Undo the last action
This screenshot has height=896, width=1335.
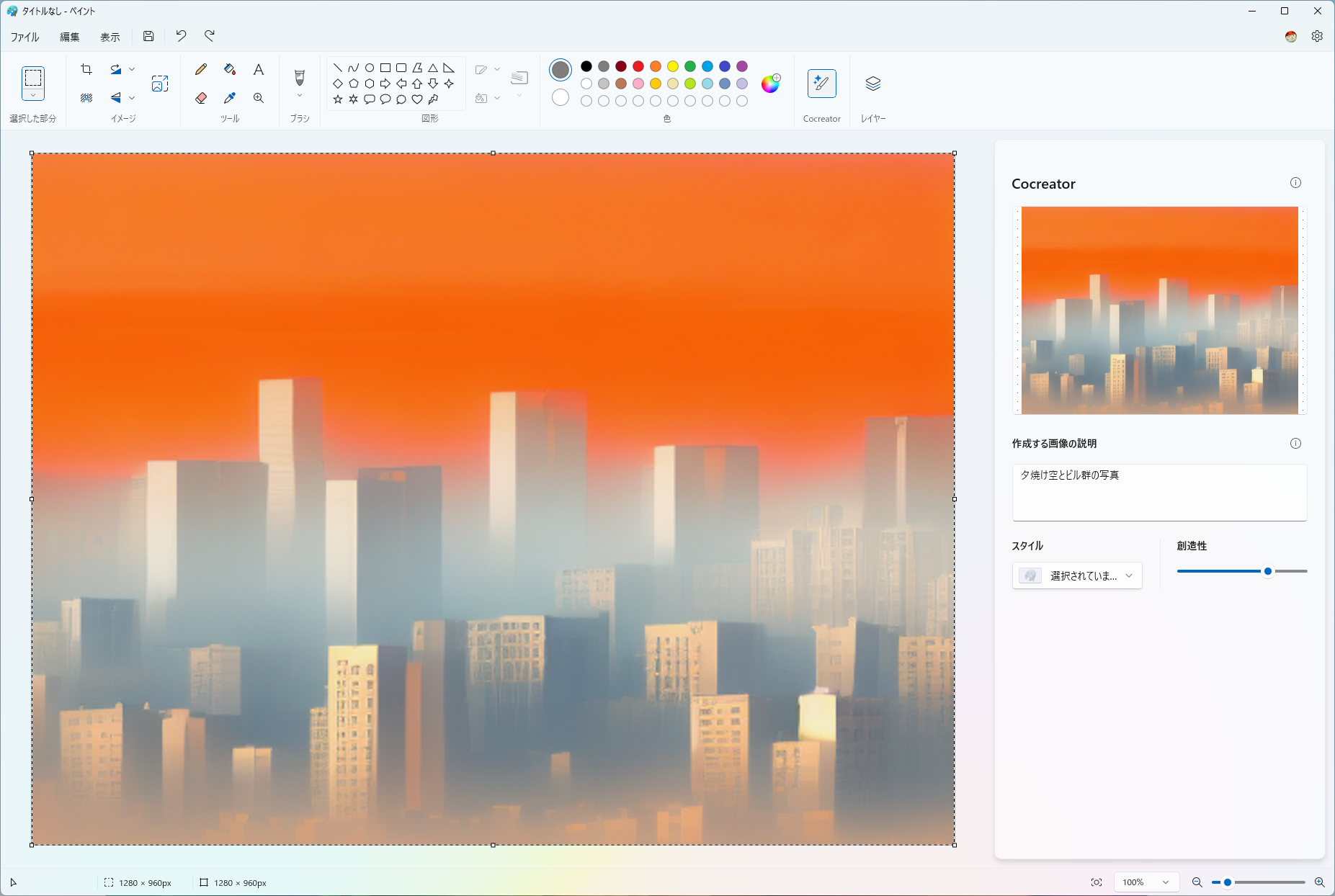tap(181, 36)
